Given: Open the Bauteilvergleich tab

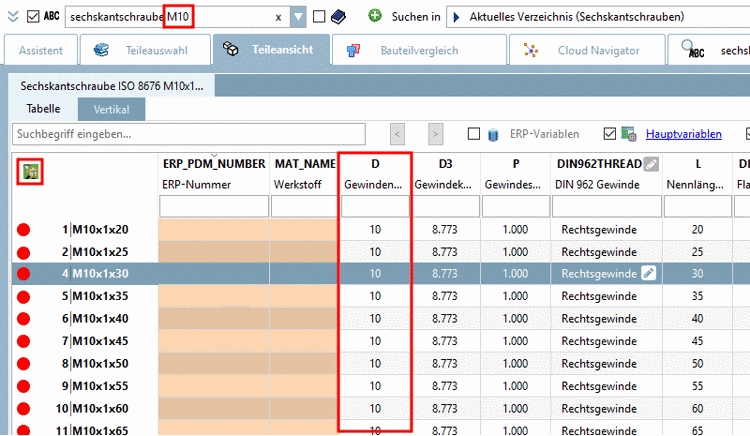Looking at the screenshot, I should (419, 50).
